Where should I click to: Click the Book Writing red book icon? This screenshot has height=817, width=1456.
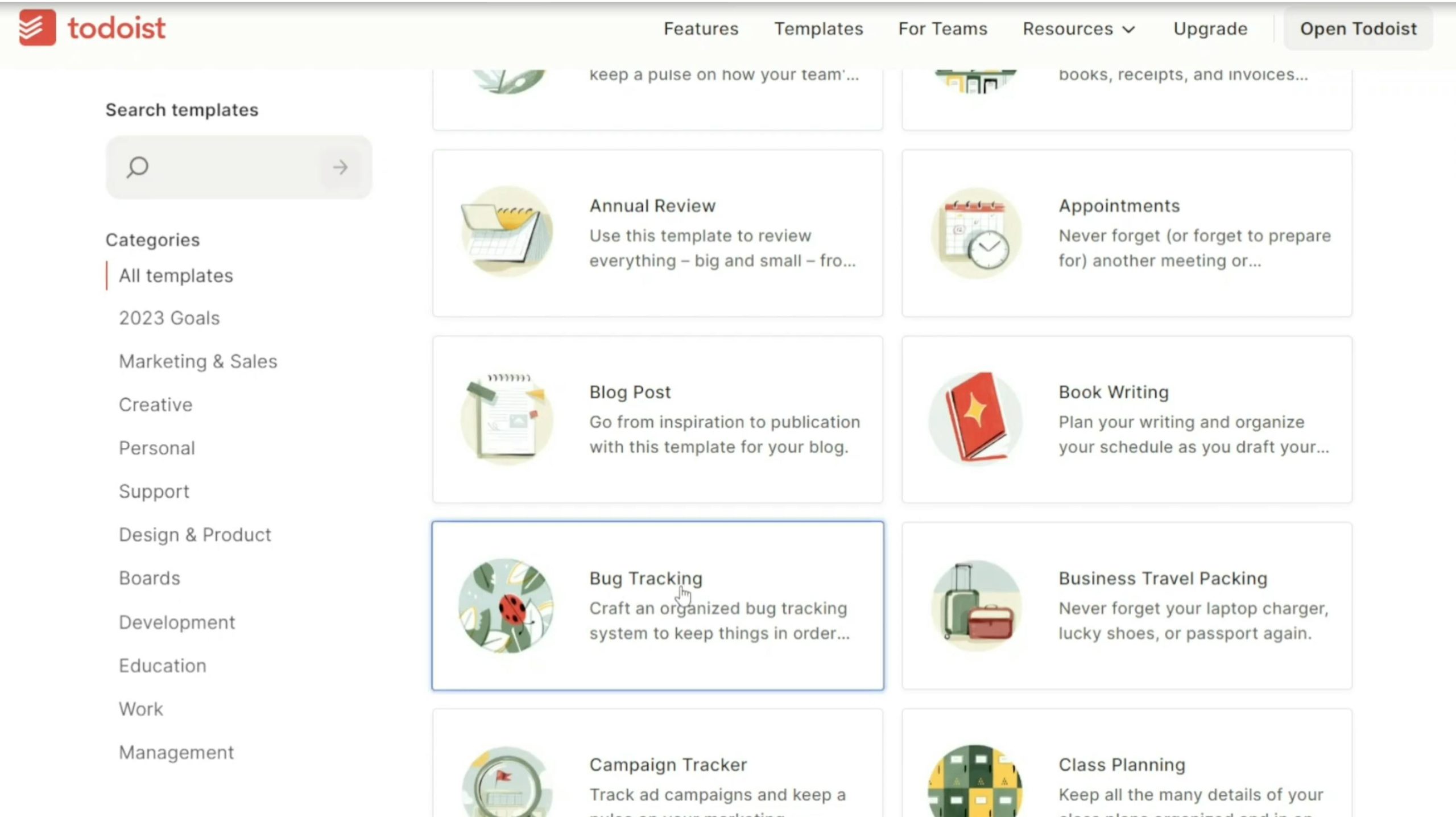tap(976, 419)
